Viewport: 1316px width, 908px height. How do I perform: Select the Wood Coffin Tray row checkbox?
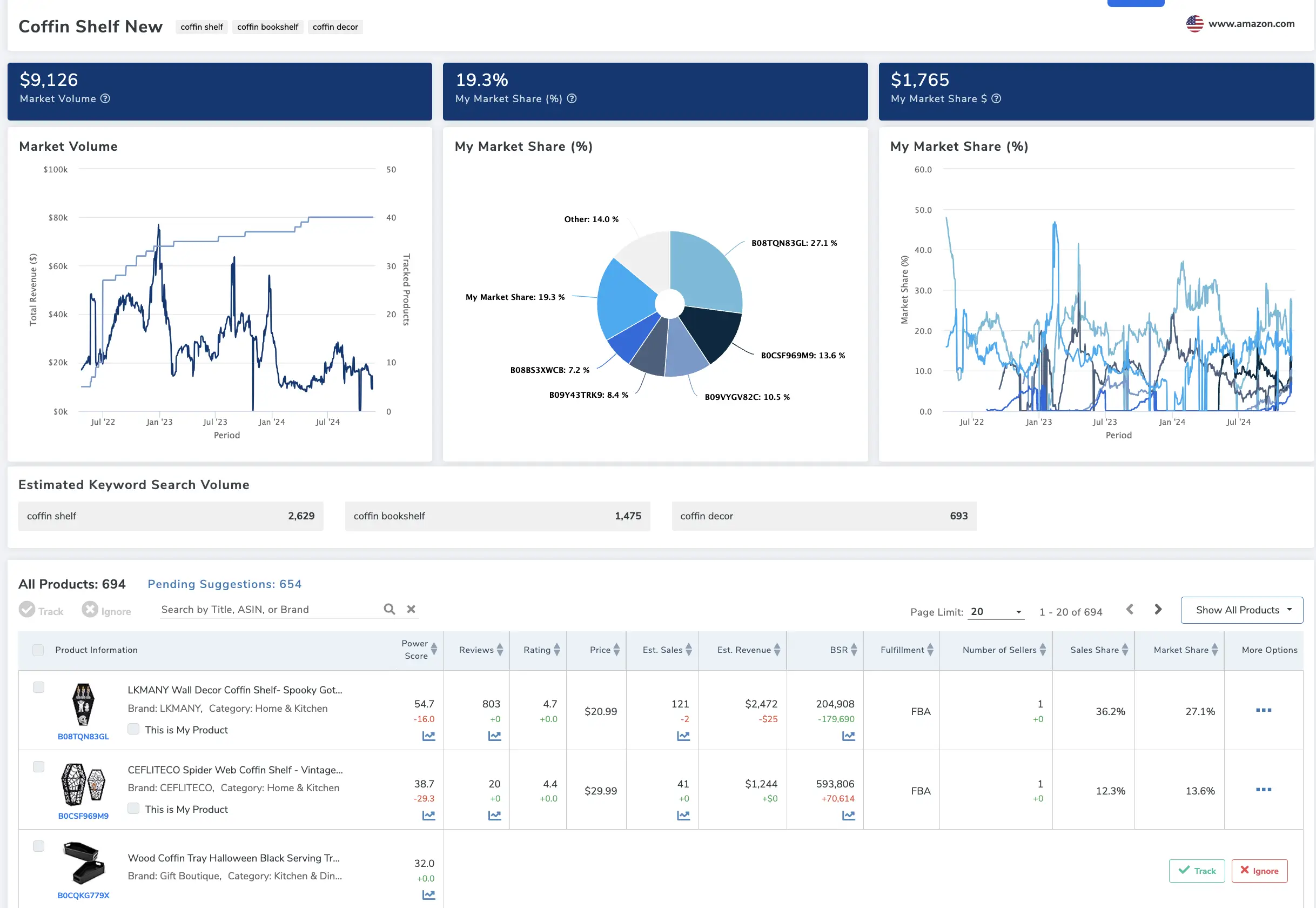point(38,846)
